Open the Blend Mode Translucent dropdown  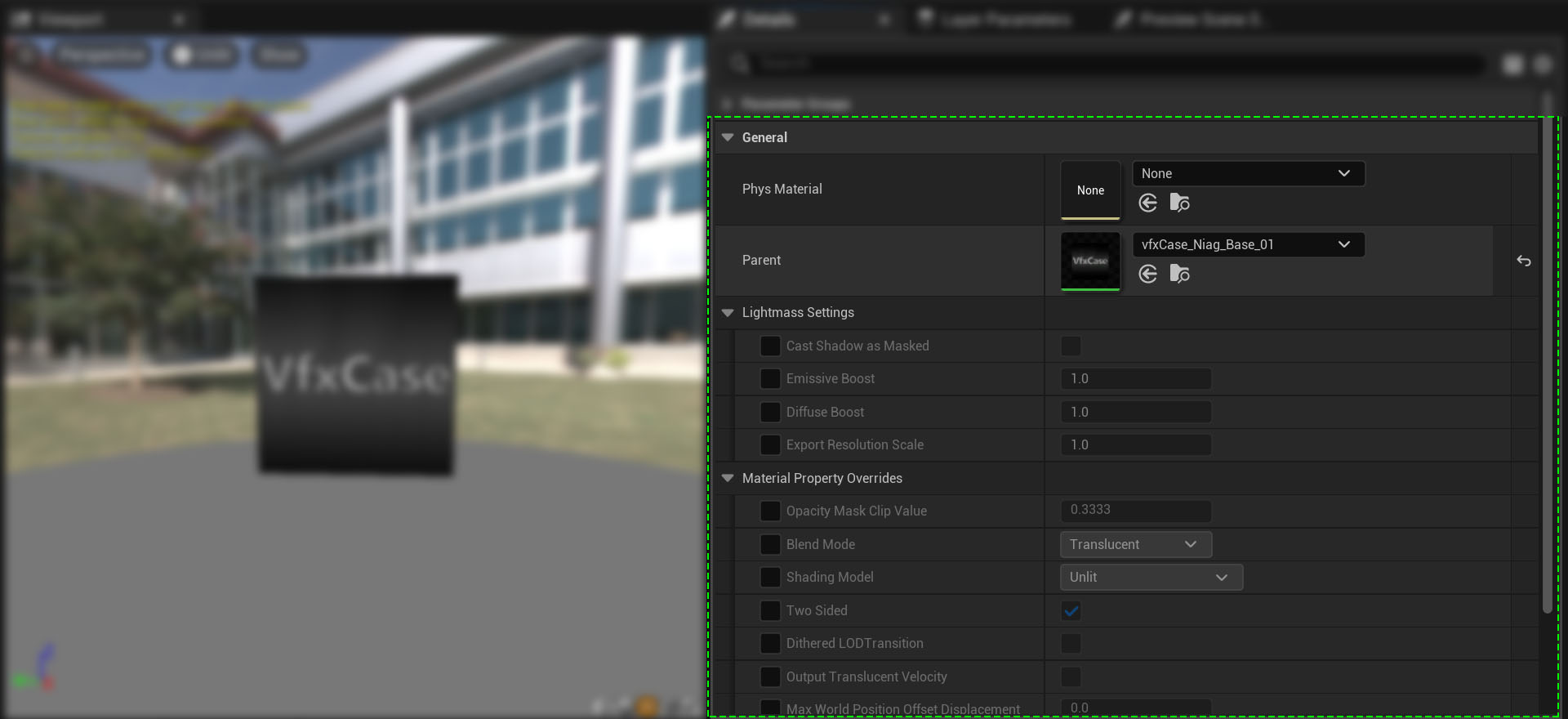[1136, 544]
